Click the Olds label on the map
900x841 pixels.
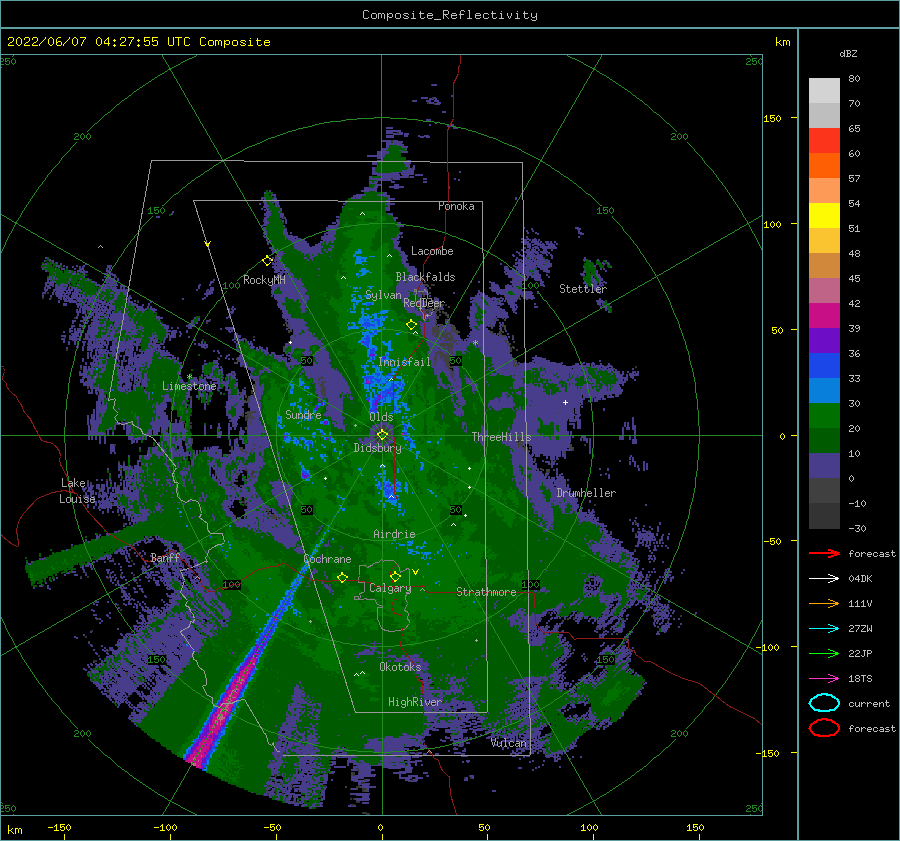[x=381, y=417]
